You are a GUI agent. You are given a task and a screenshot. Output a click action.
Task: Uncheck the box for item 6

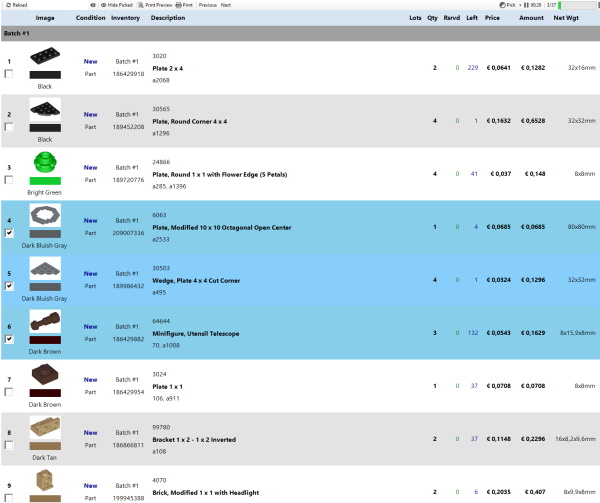[x=9, y=339]
